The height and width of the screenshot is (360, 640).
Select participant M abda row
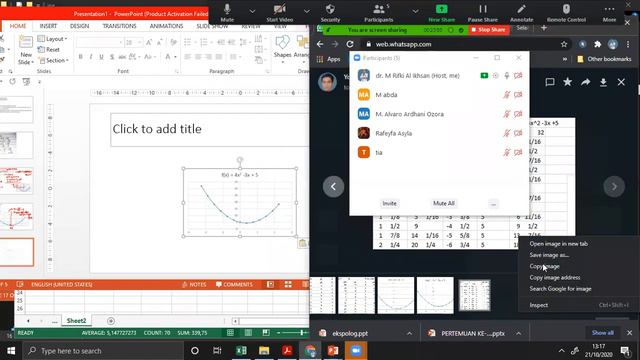(440, 95)
